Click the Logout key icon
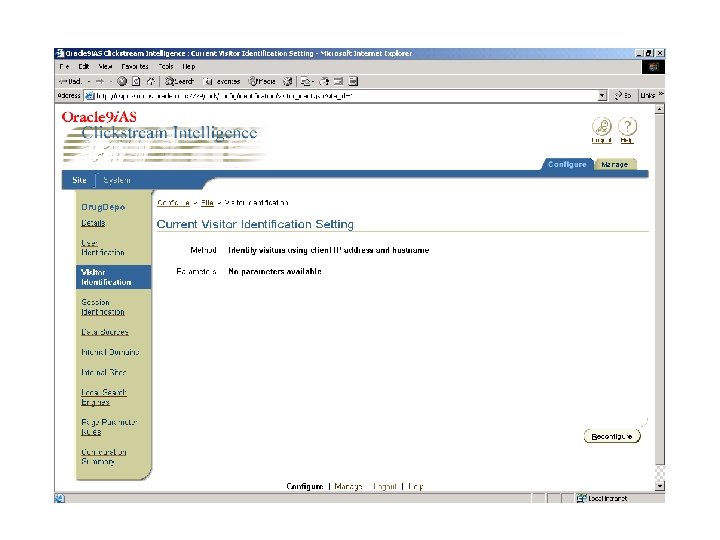This screenshot has height=540, width=720. pyautogui.click(x=602, y=126)
